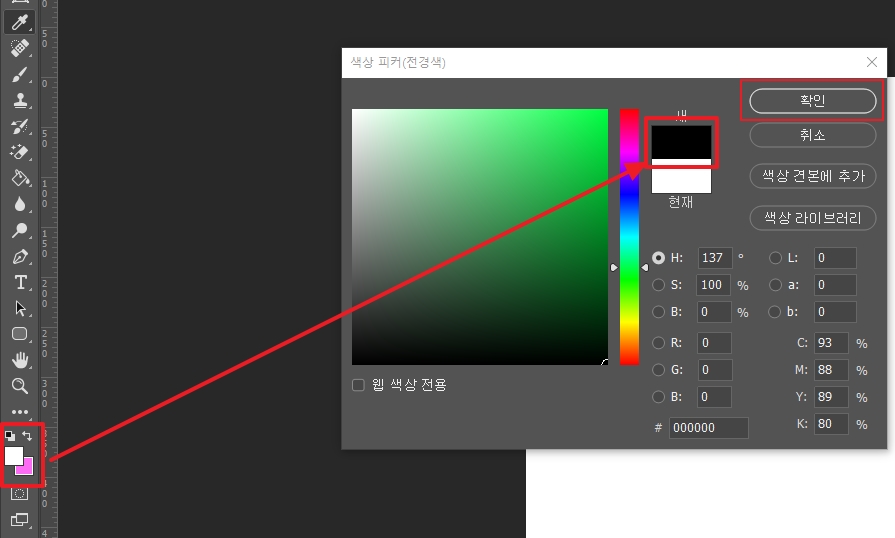Select the Lab b radio button
The width and height of the screenshot is (895, 538).
point(775,312)
